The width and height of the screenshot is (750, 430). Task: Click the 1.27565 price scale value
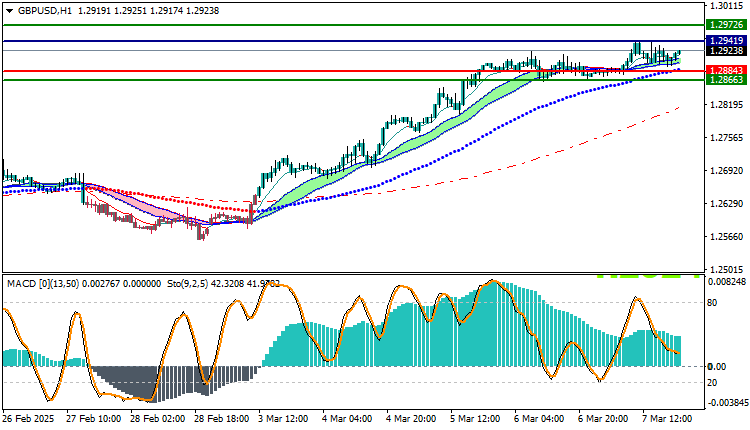(727, 138)
